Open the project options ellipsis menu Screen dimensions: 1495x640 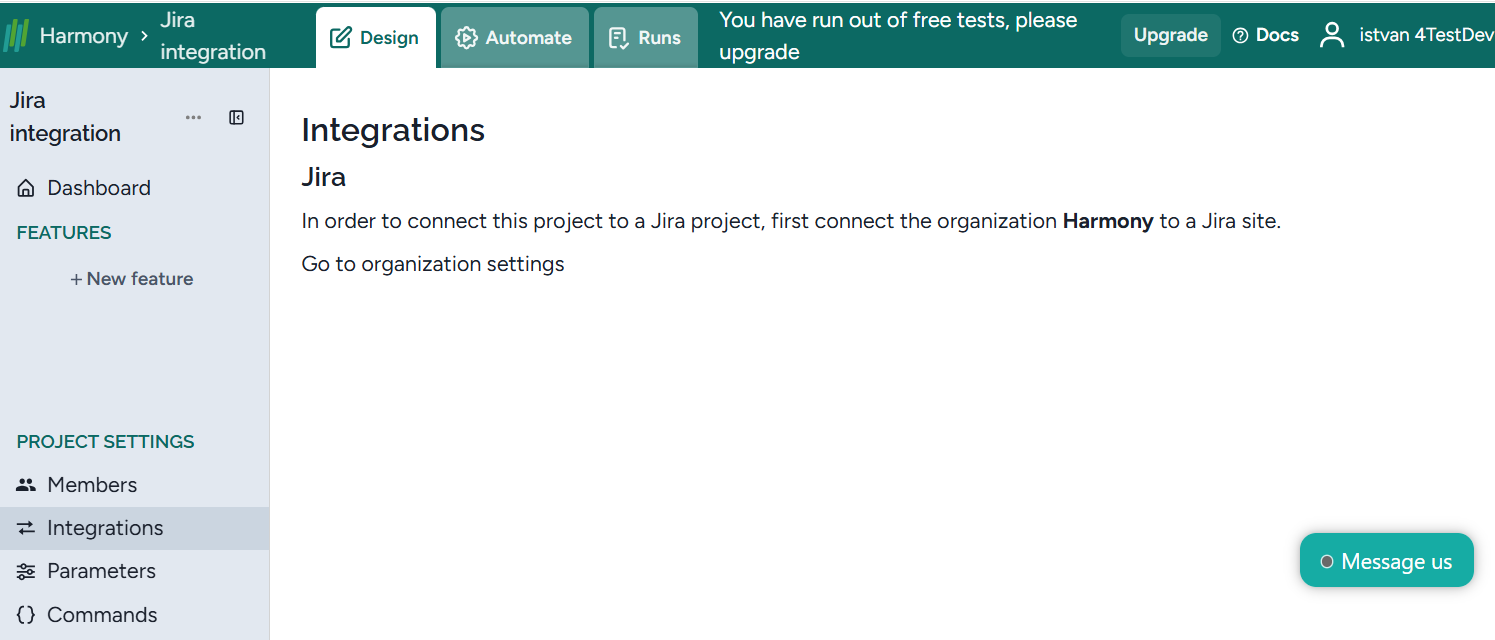coord(193,118)
